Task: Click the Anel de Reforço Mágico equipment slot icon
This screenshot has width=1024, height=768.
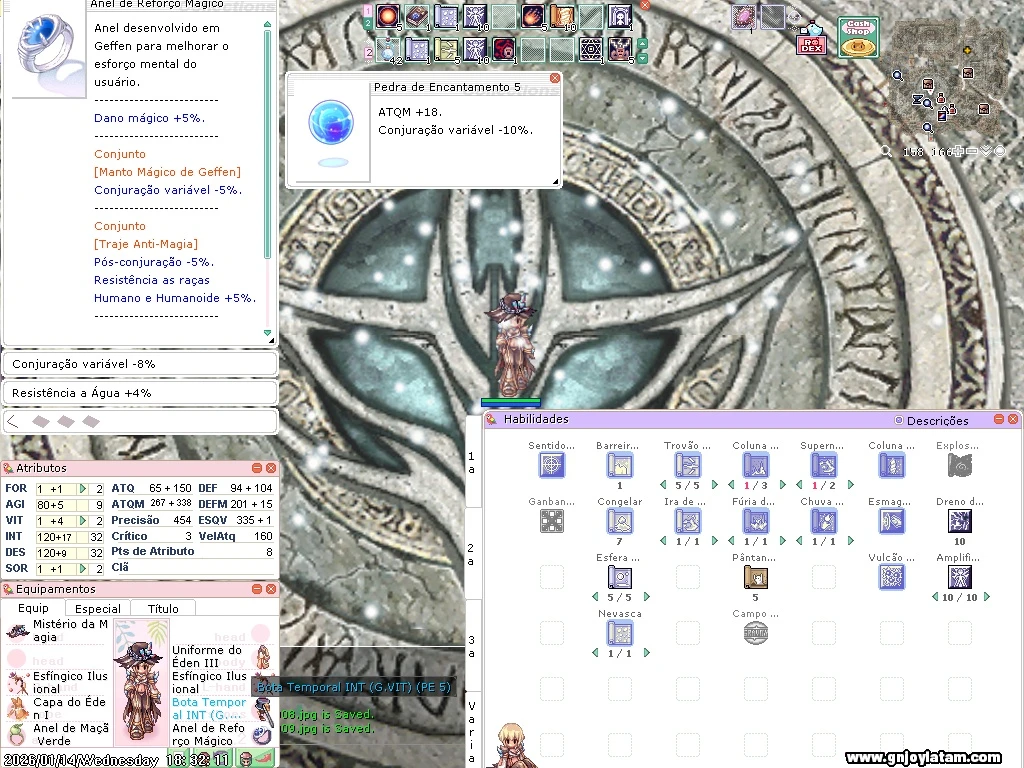Action: tap(263, 735)
